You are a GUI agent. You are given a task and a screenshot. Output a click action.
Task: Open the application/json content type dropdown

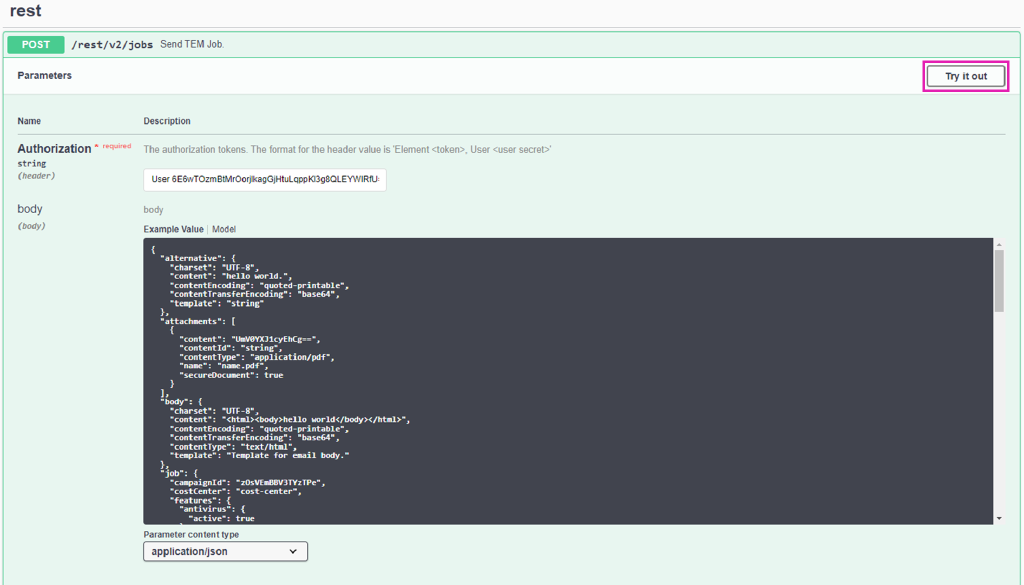coord(225,551)
